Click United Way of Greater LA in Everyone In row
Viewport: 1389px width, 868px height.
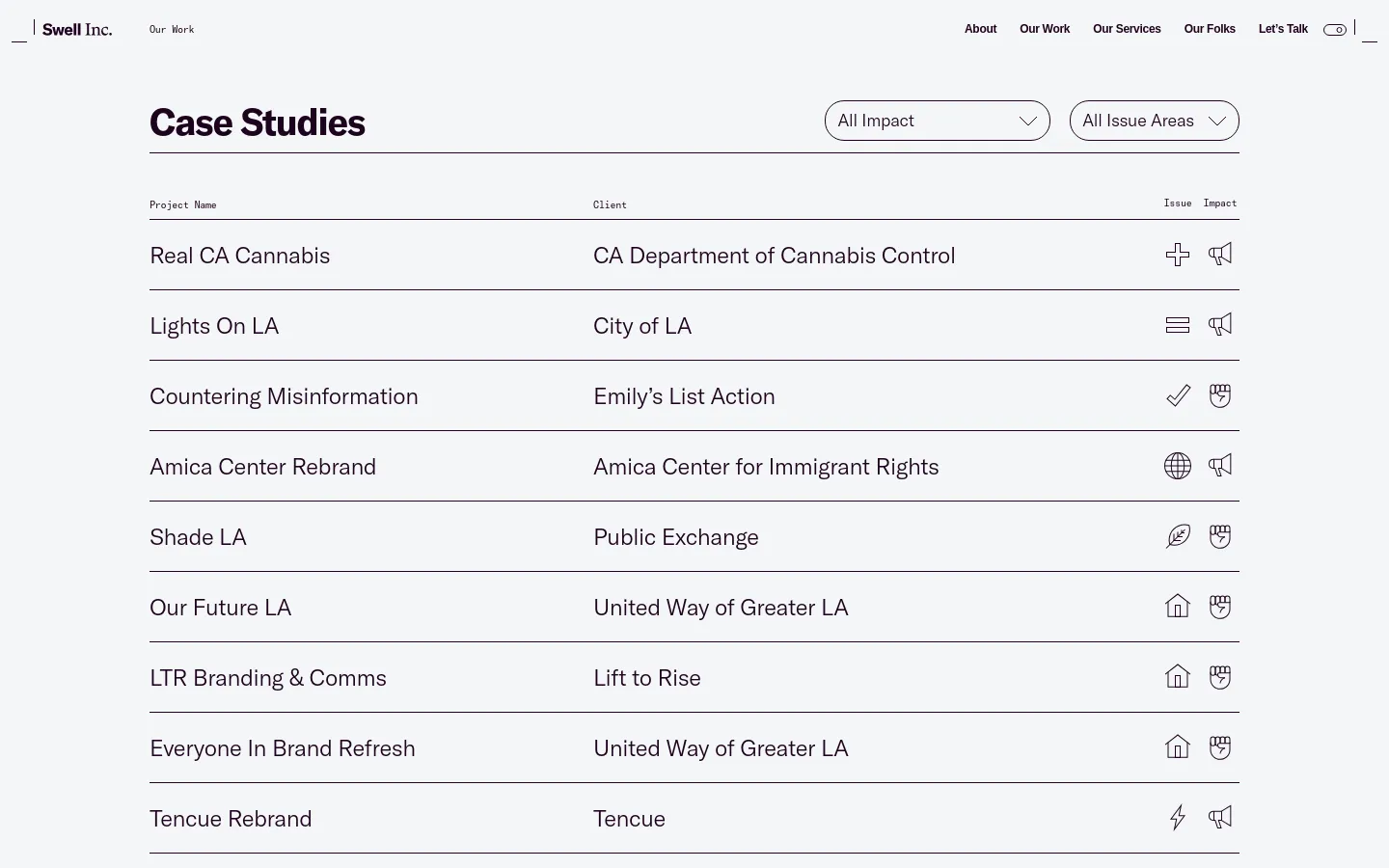[721, 748]
